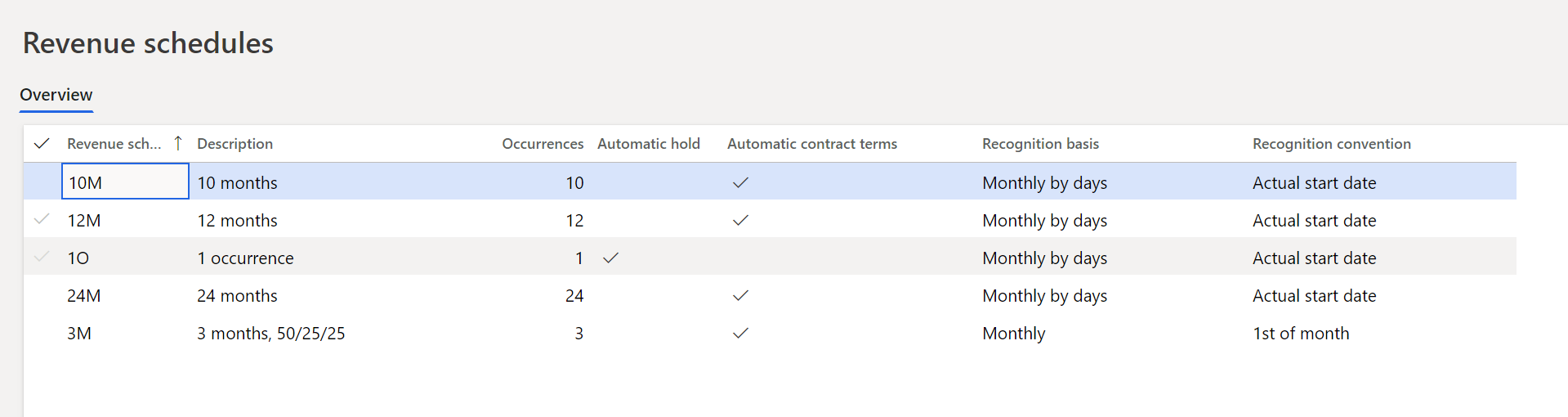Open the Overview tab
This screenshot has width=1568, height=417.
56,95
